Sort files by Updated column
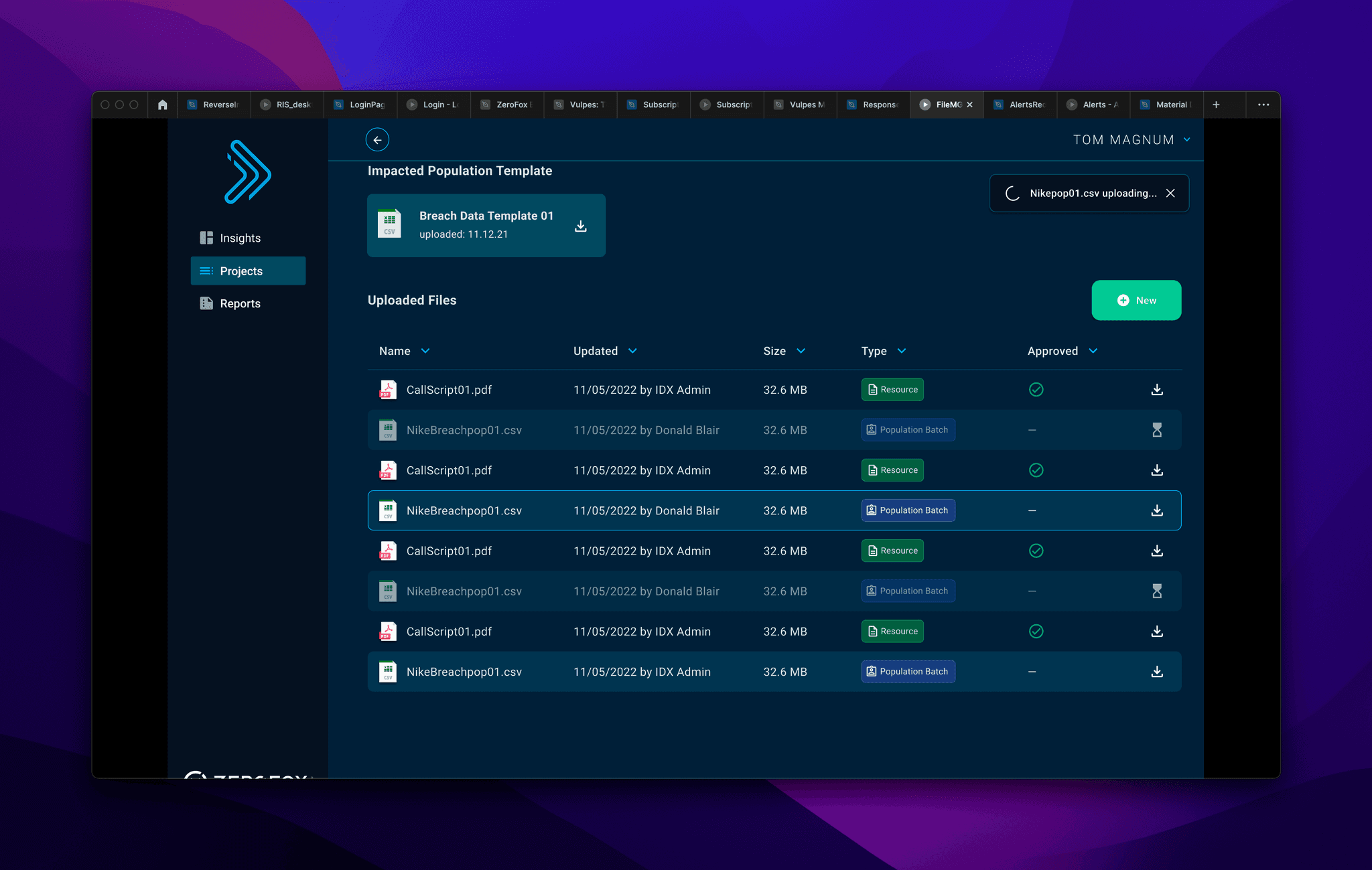 click(x=632, y=351)
